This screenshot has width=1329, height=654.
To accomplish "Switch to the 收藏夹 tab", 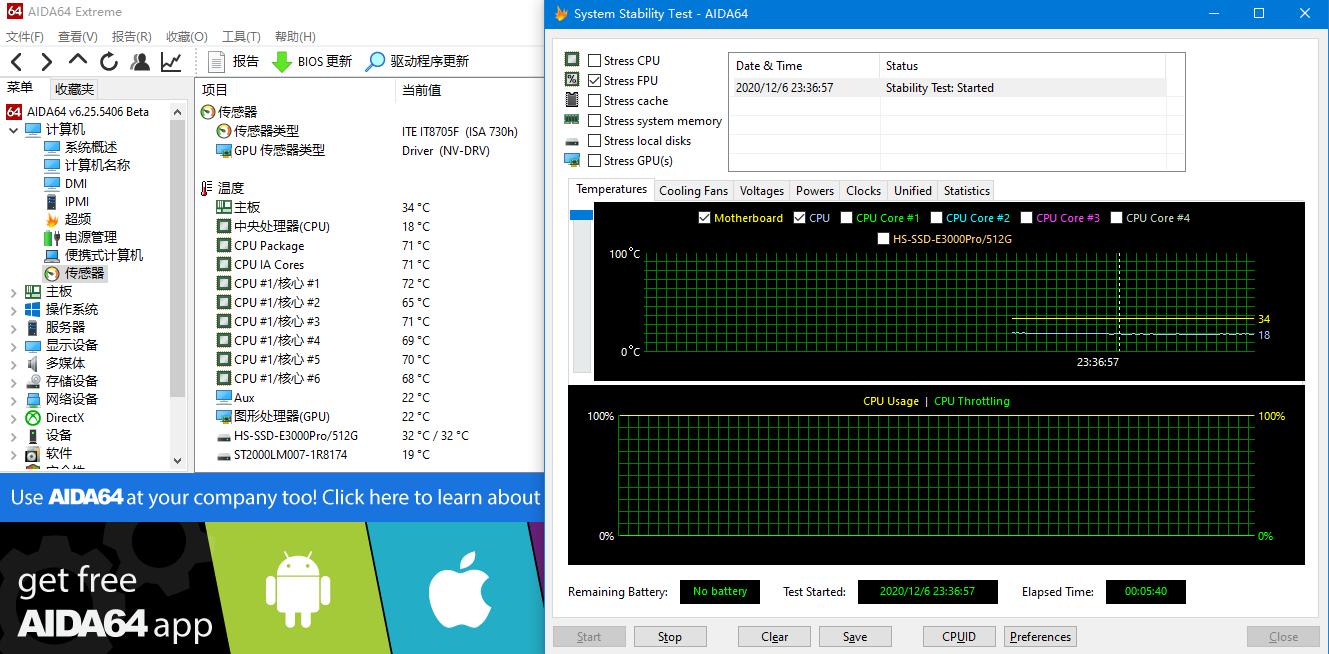I will pos(74,89).
